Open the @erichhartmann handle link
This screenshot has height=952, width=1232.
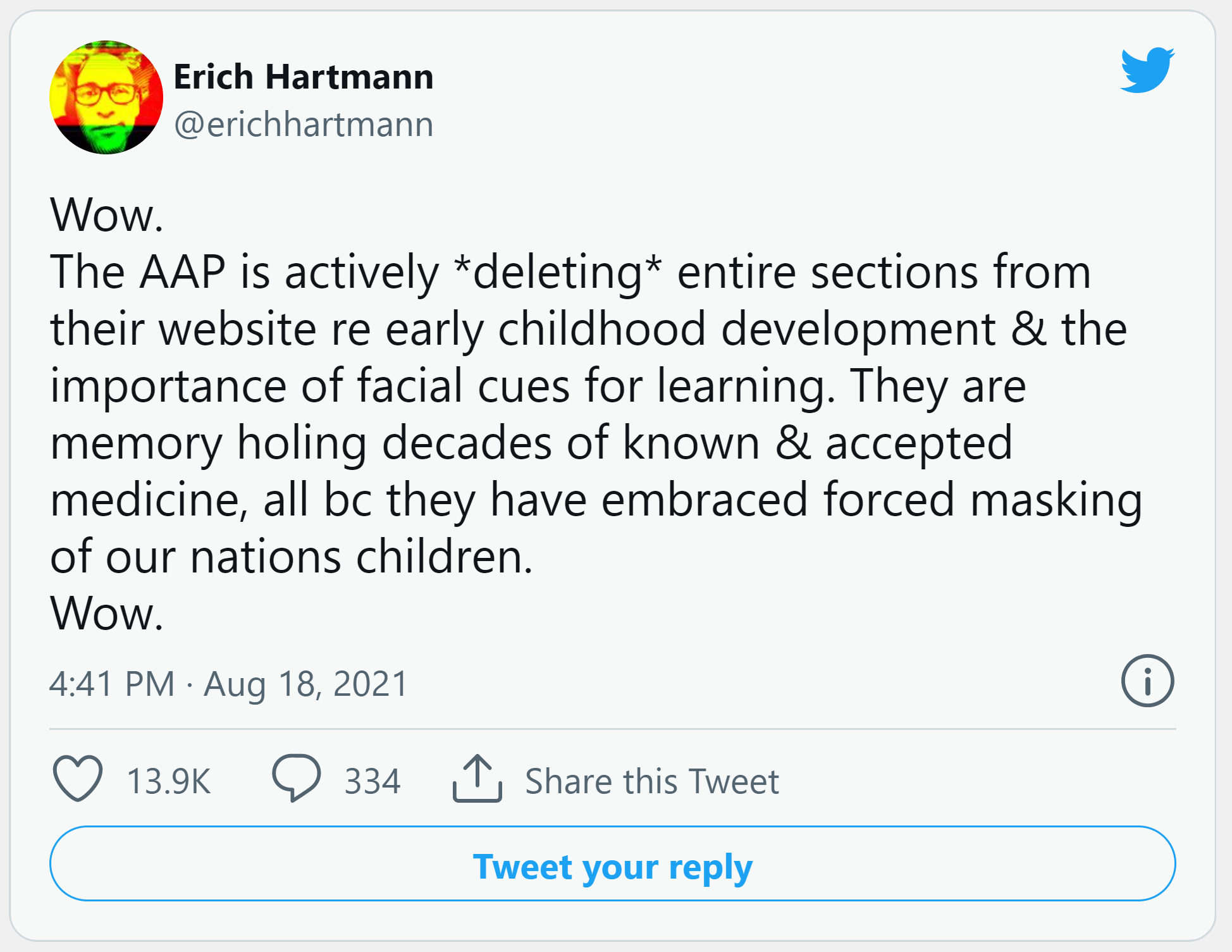point(304,124)
